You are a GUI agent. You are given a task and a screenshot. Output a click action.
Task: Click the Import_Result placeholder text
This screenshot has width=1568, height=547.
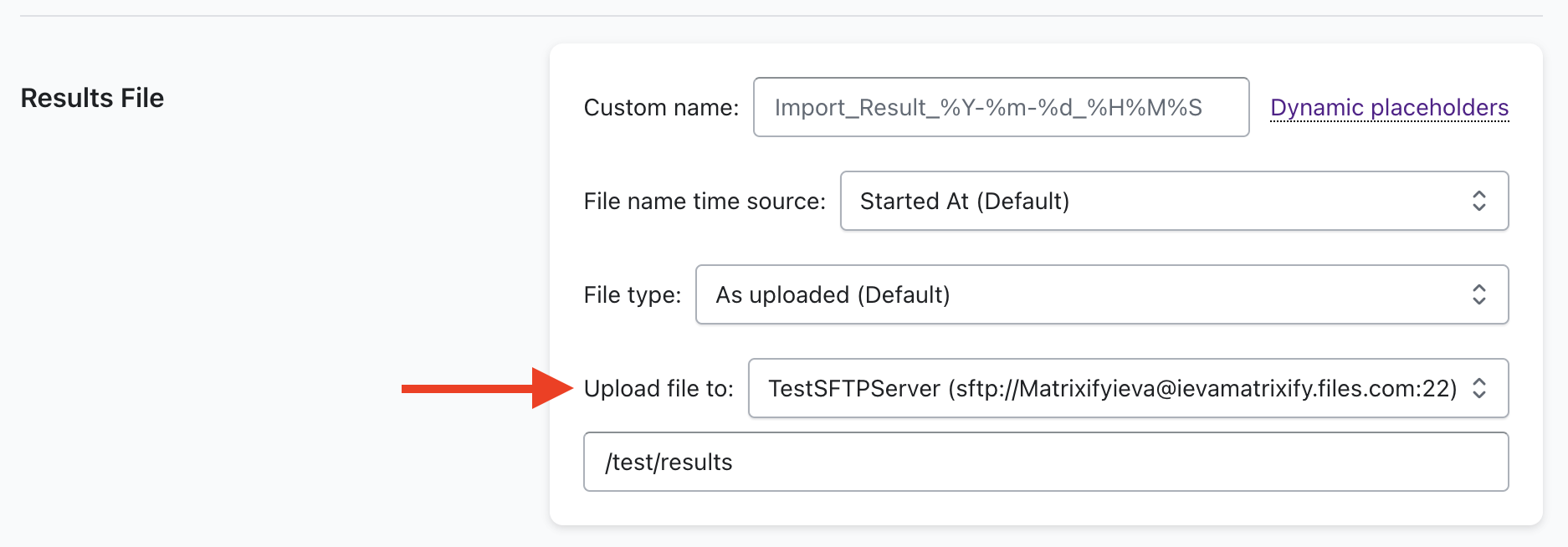pyautogui.click(x=987, y=108)
